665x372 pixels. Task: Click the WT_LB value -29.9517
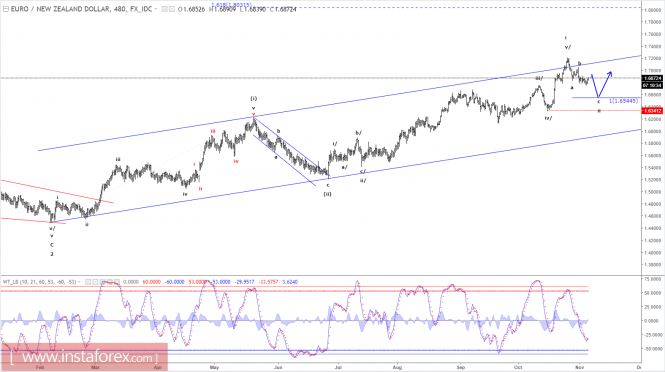244,282
